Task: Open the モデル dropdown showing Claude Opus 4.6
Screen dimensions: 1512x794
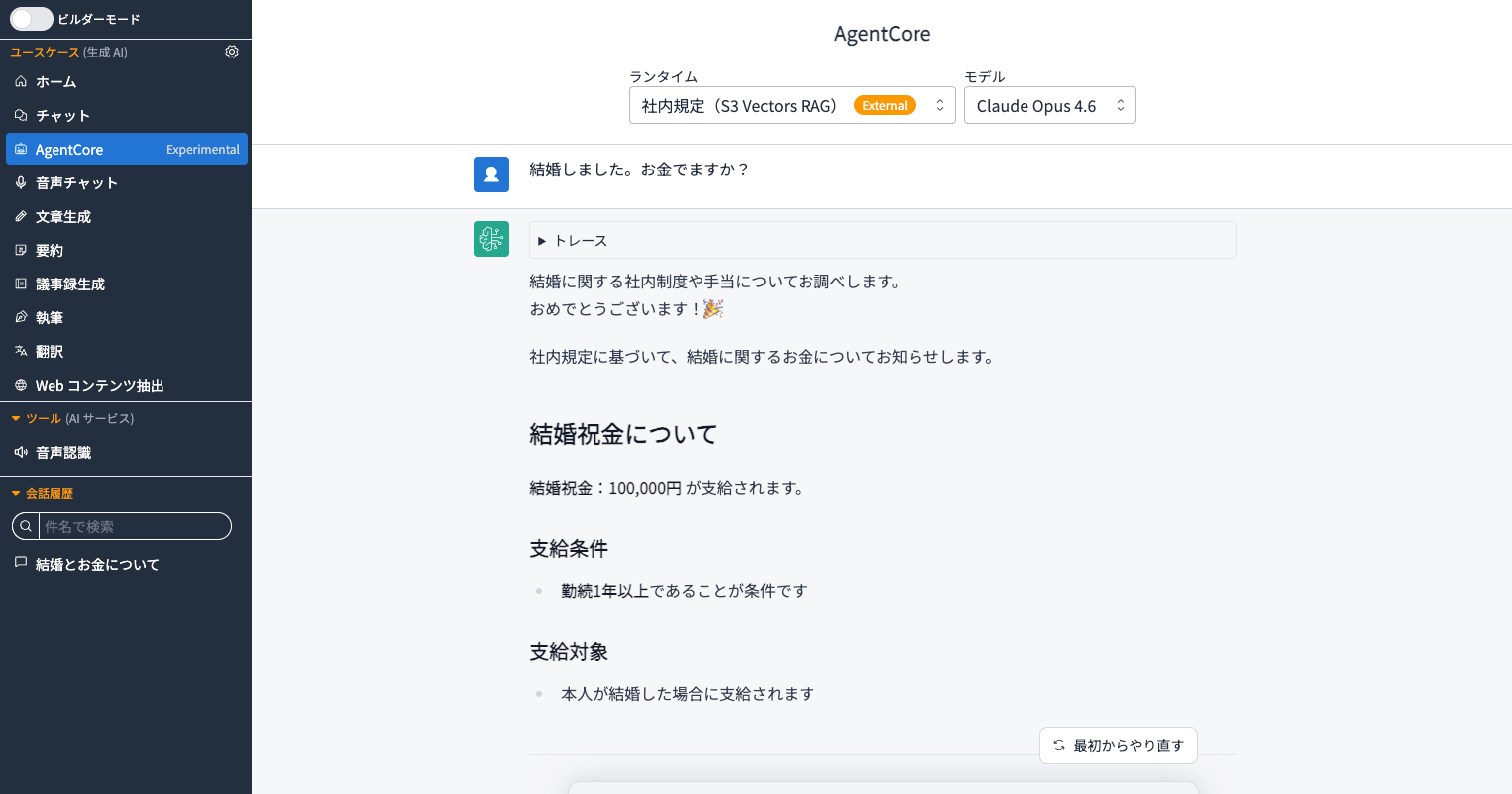Action: point(1050,105)
